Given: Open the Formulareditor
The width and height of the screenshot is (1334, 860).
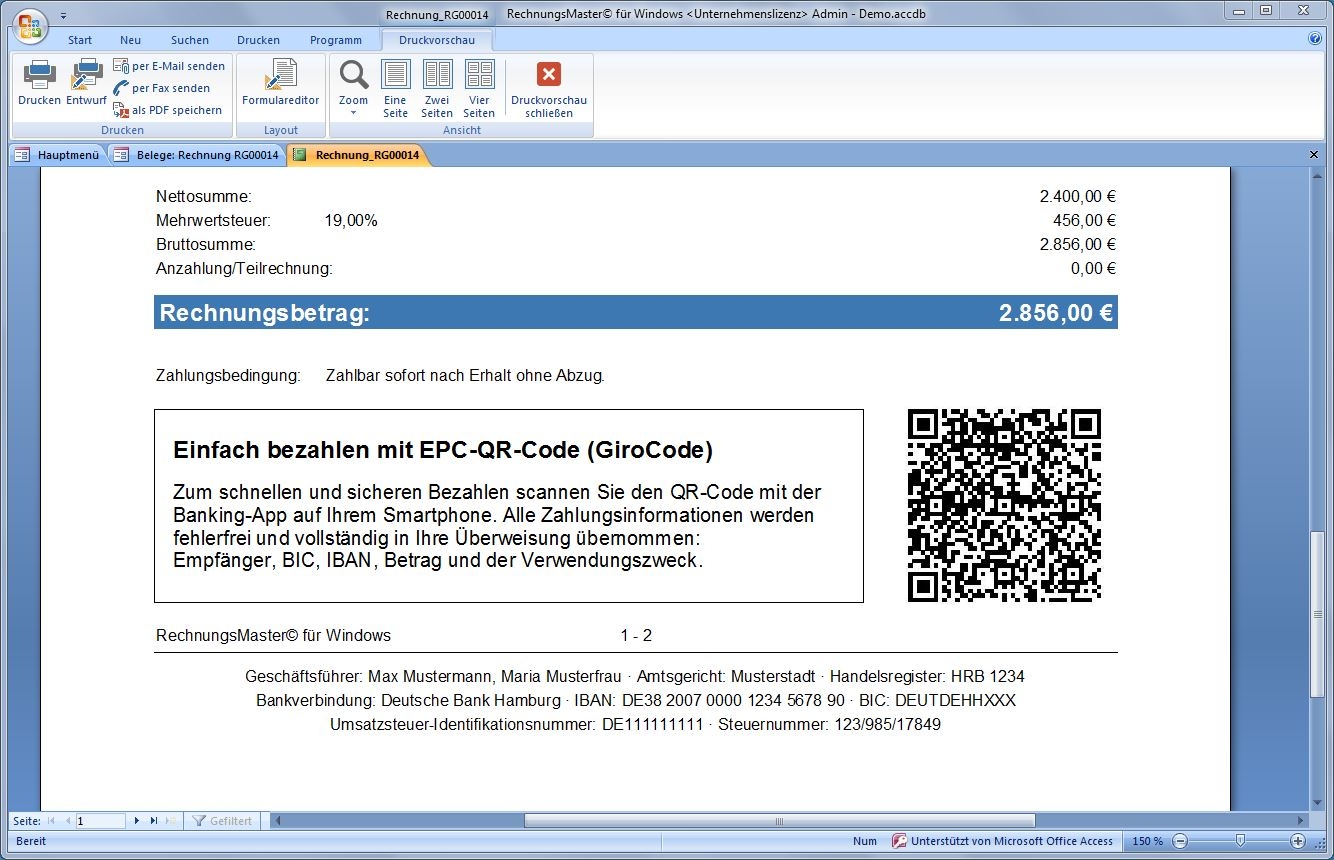Looking at the screenshot, I should (281, 83).
